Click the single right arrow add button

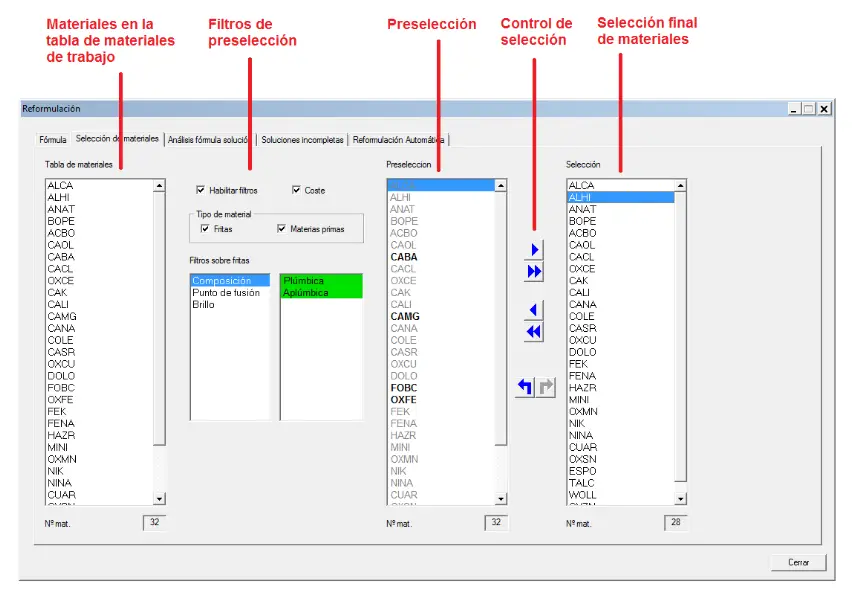coord(534,250)
